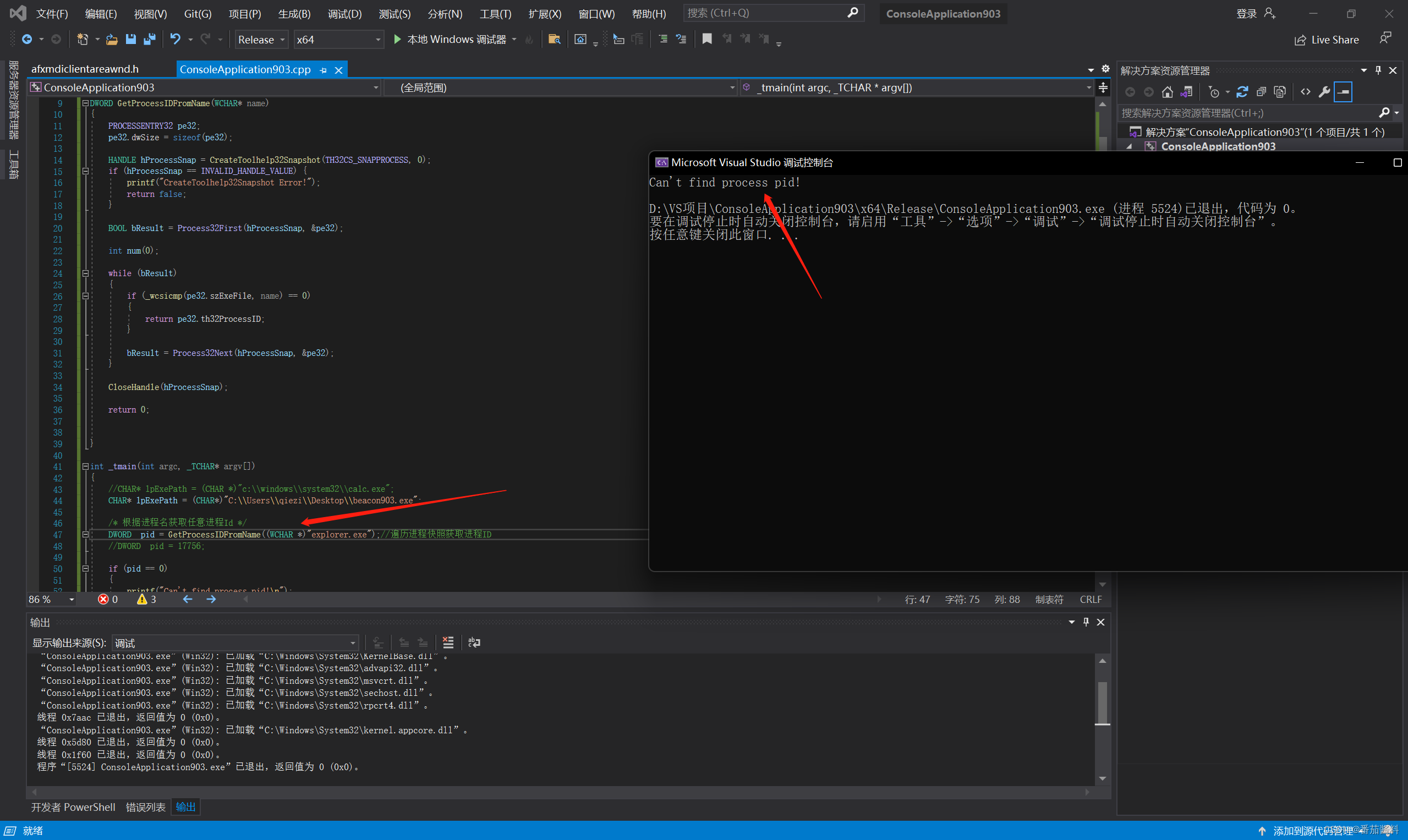Click the Save All icon
Viewport: 1408px width, 840px height.
tap(150, 39)
